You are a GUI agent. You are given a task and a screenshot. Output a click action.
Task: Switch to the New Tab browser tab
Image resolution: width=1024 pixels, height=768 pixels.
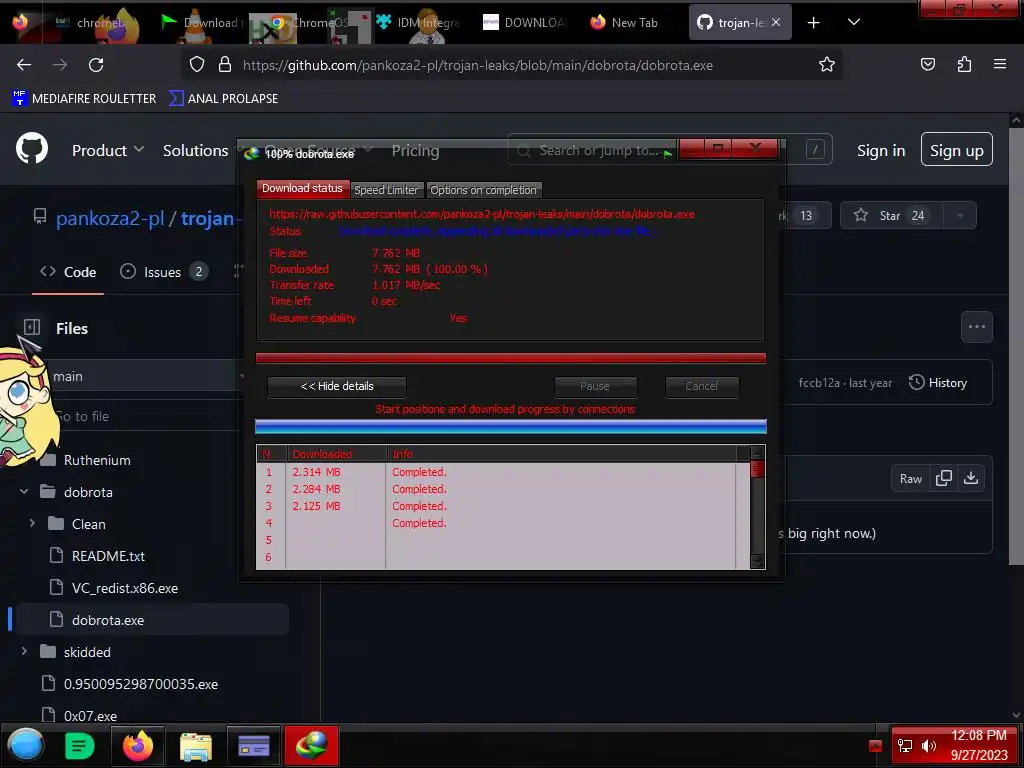coord(624,23)
